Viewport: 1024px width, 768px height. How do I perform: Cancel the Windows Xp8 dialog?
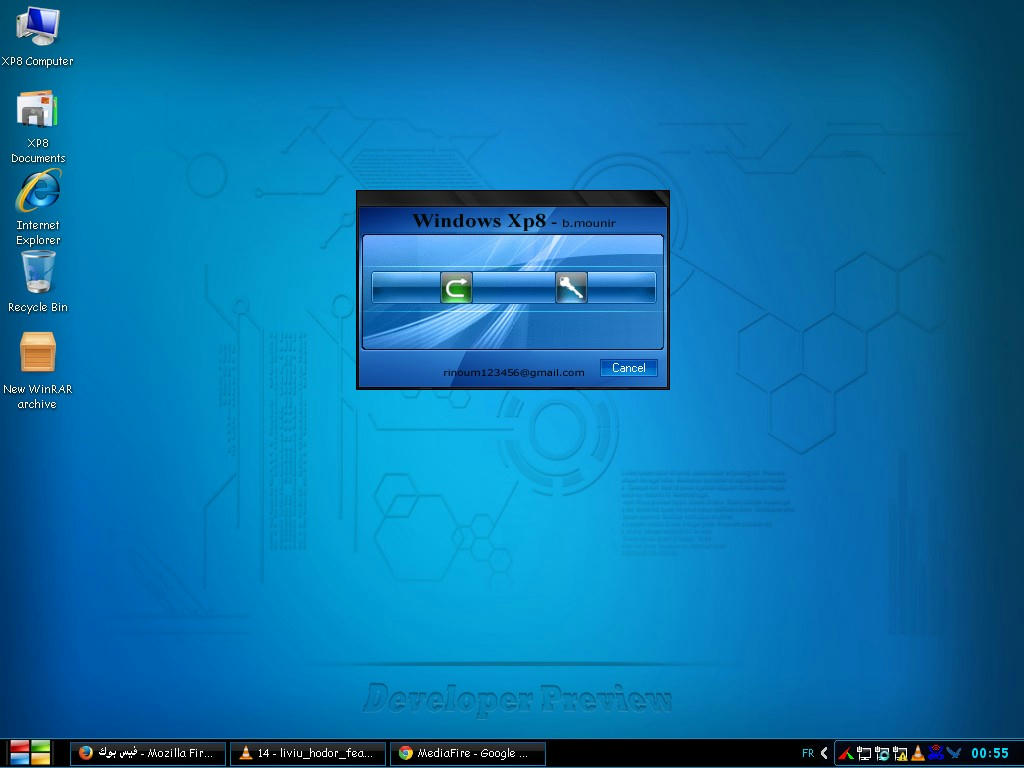coord(628,368)
